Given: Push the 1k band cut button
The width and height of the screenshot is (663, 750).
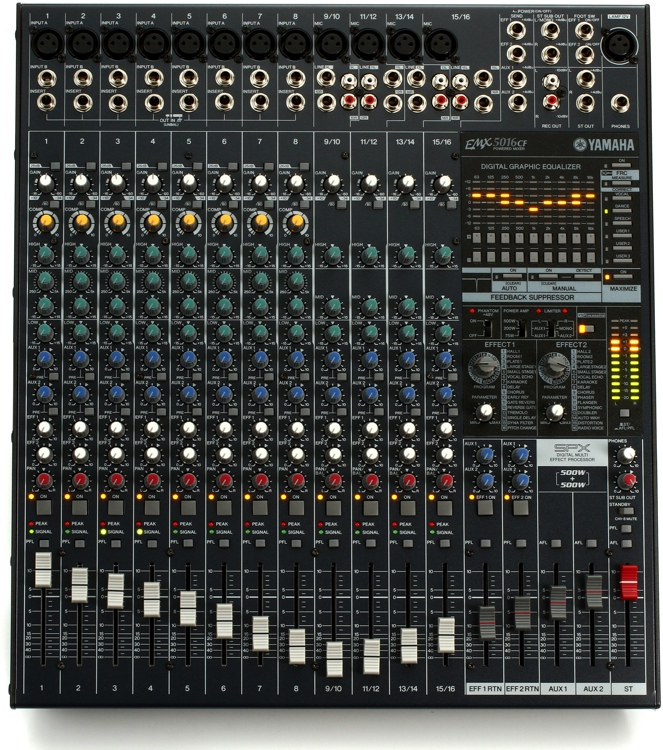Looking at the screenshot, I should pyautogui.click(x=533, y=257).
